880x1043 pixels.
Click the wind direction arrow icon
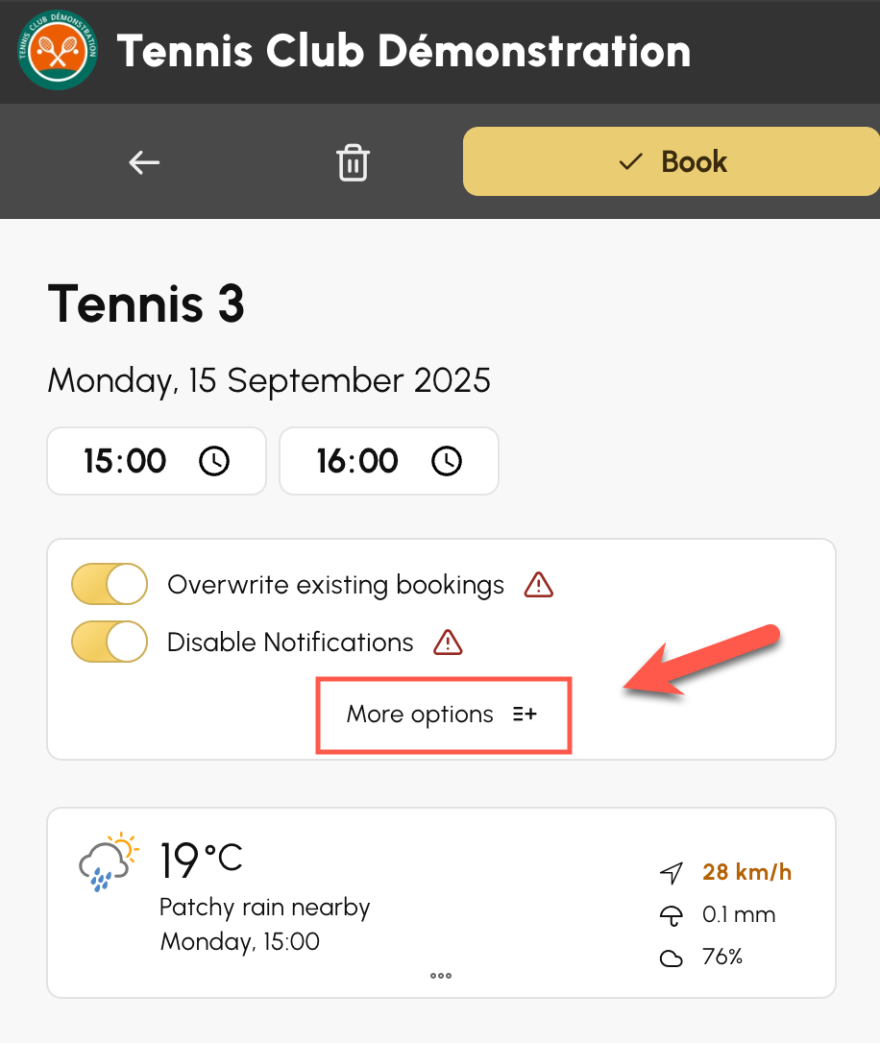(x=671, y=873)
